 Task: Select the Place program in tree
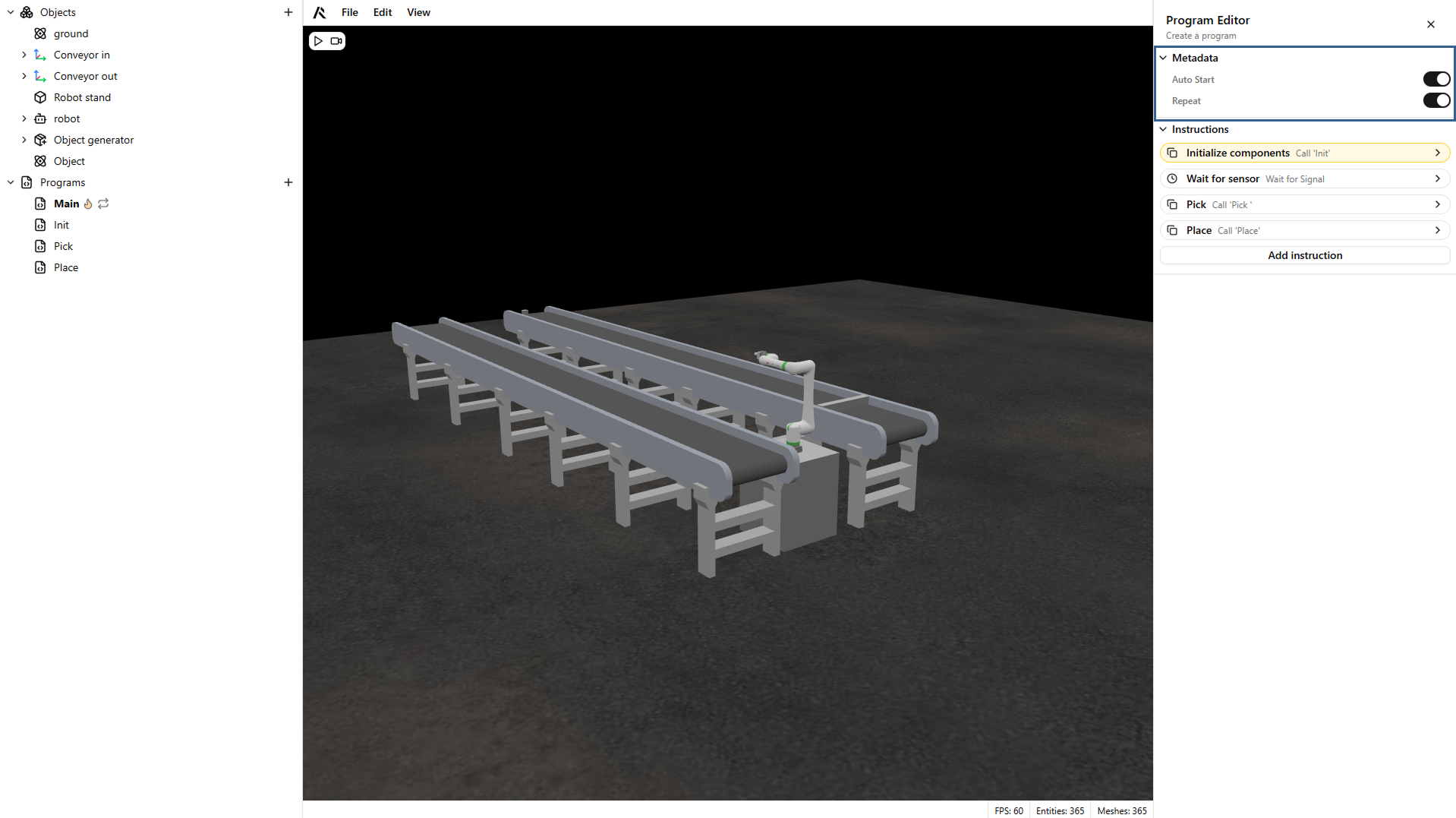(x=66, y=267)
